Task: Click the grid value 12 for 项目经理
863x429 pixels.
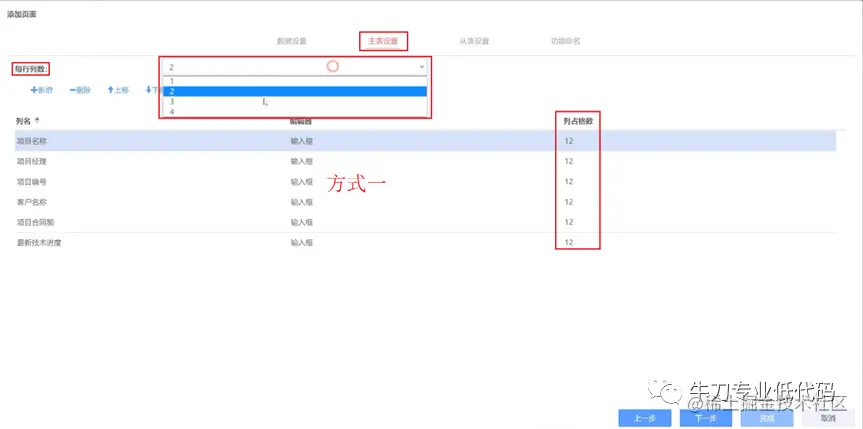Action: click(569, 161)
